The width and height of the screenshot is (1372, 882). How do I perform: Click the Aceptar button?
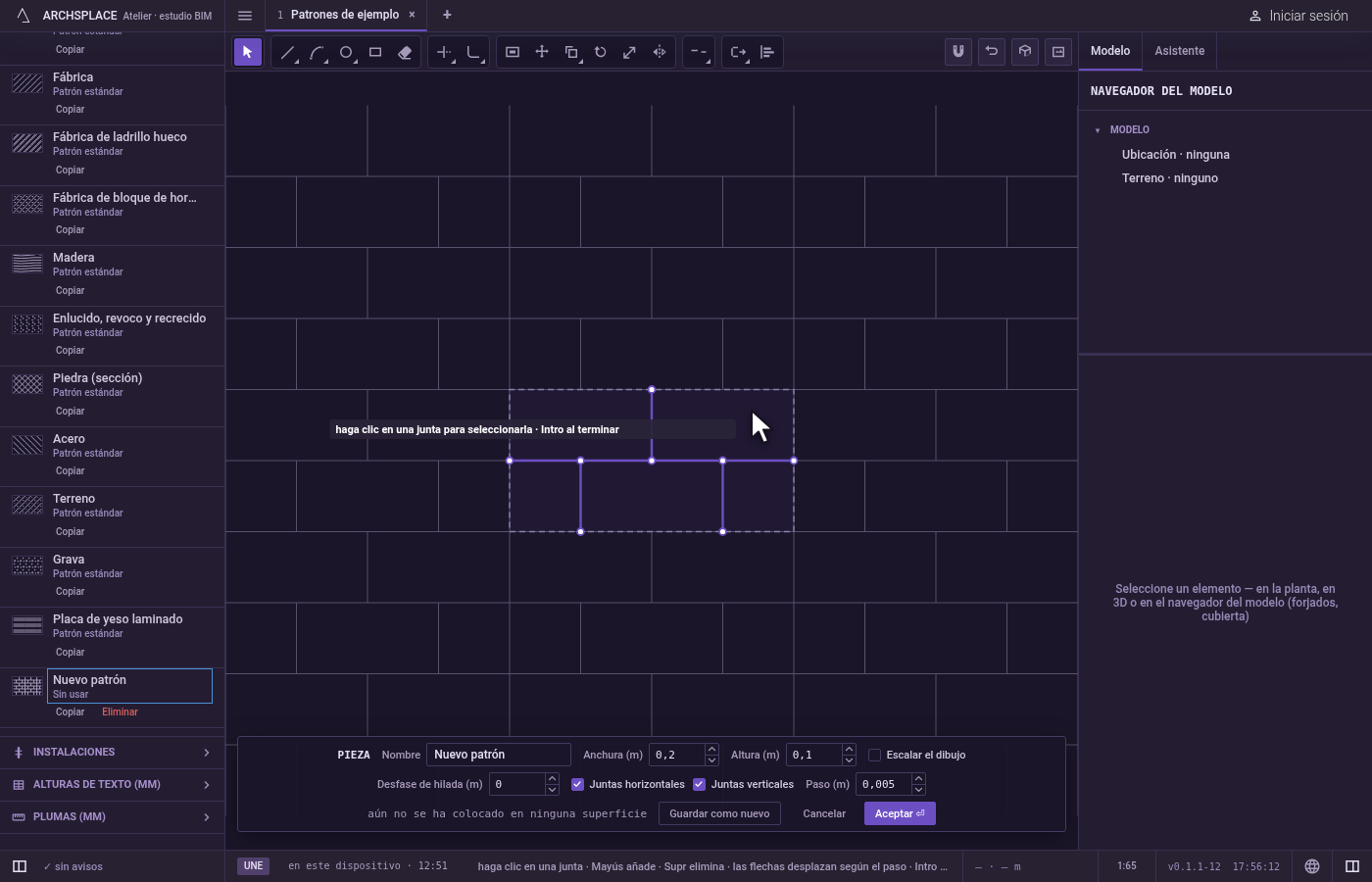pos(900,813)
